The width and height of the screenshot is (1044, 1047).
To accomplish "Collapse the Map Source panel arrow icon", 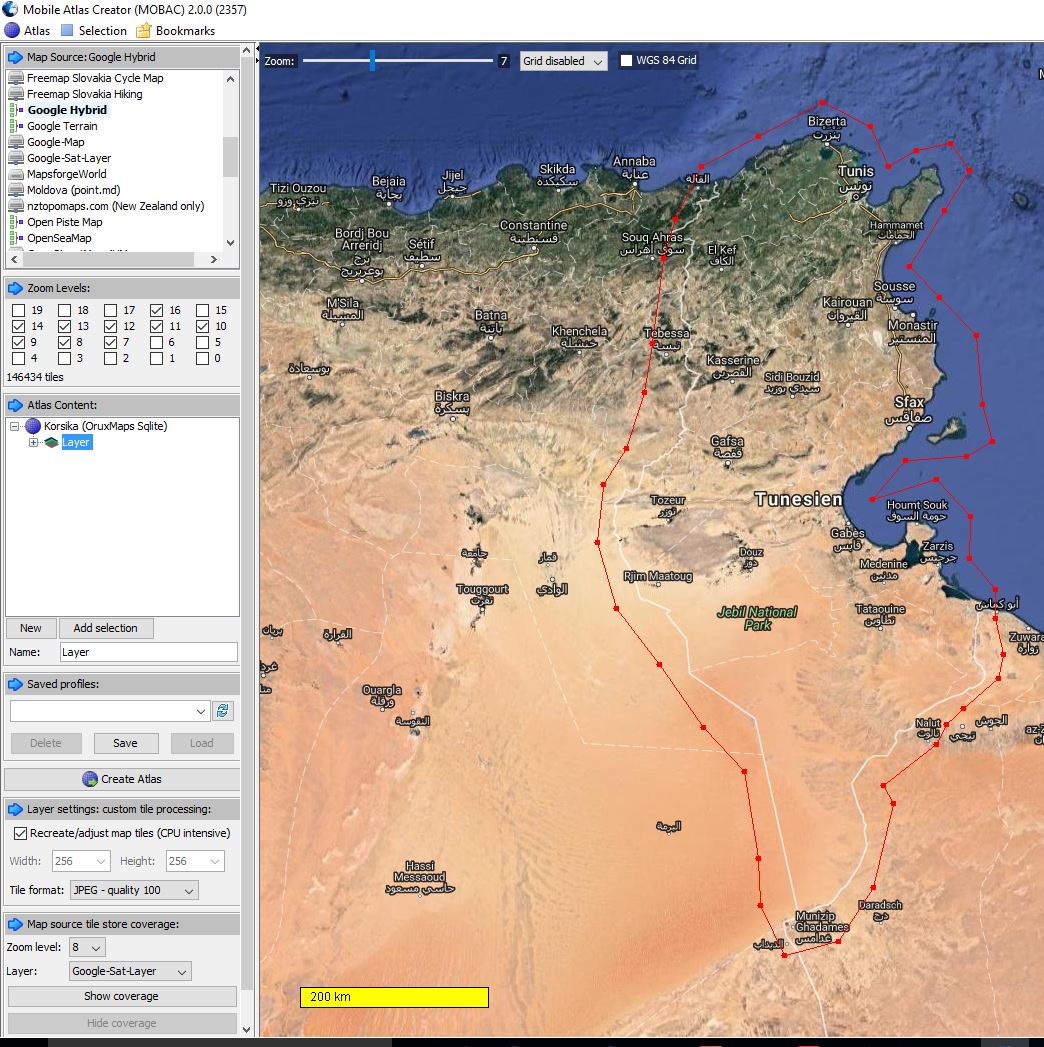I will (15, 58).
